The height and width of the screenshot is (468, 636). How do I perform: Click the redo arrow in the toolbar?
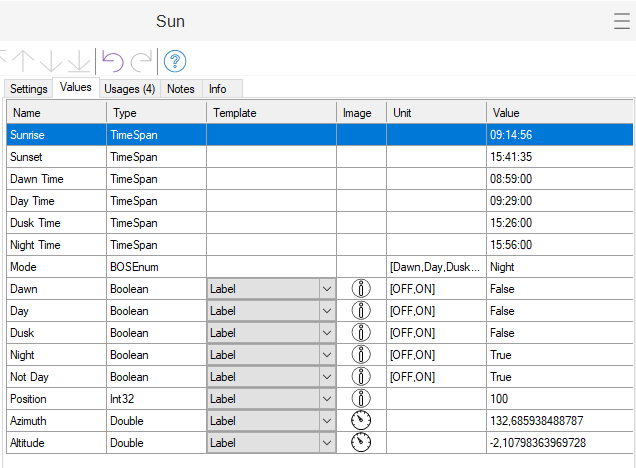pyautogui.click(x=142, y=61)
